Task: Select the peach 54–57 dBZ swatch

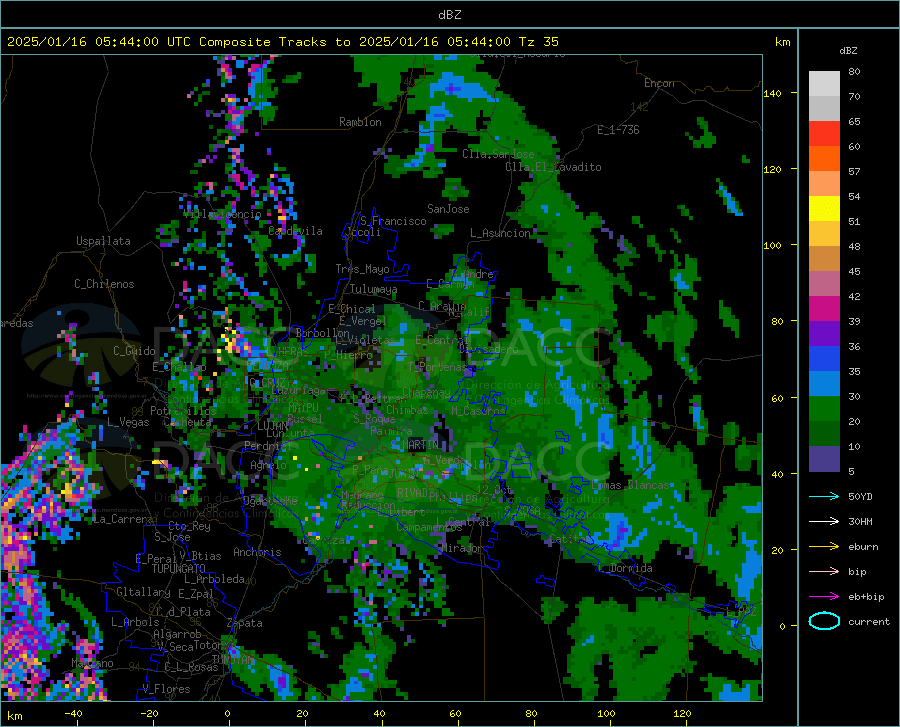Action: [x=824, y=184]
